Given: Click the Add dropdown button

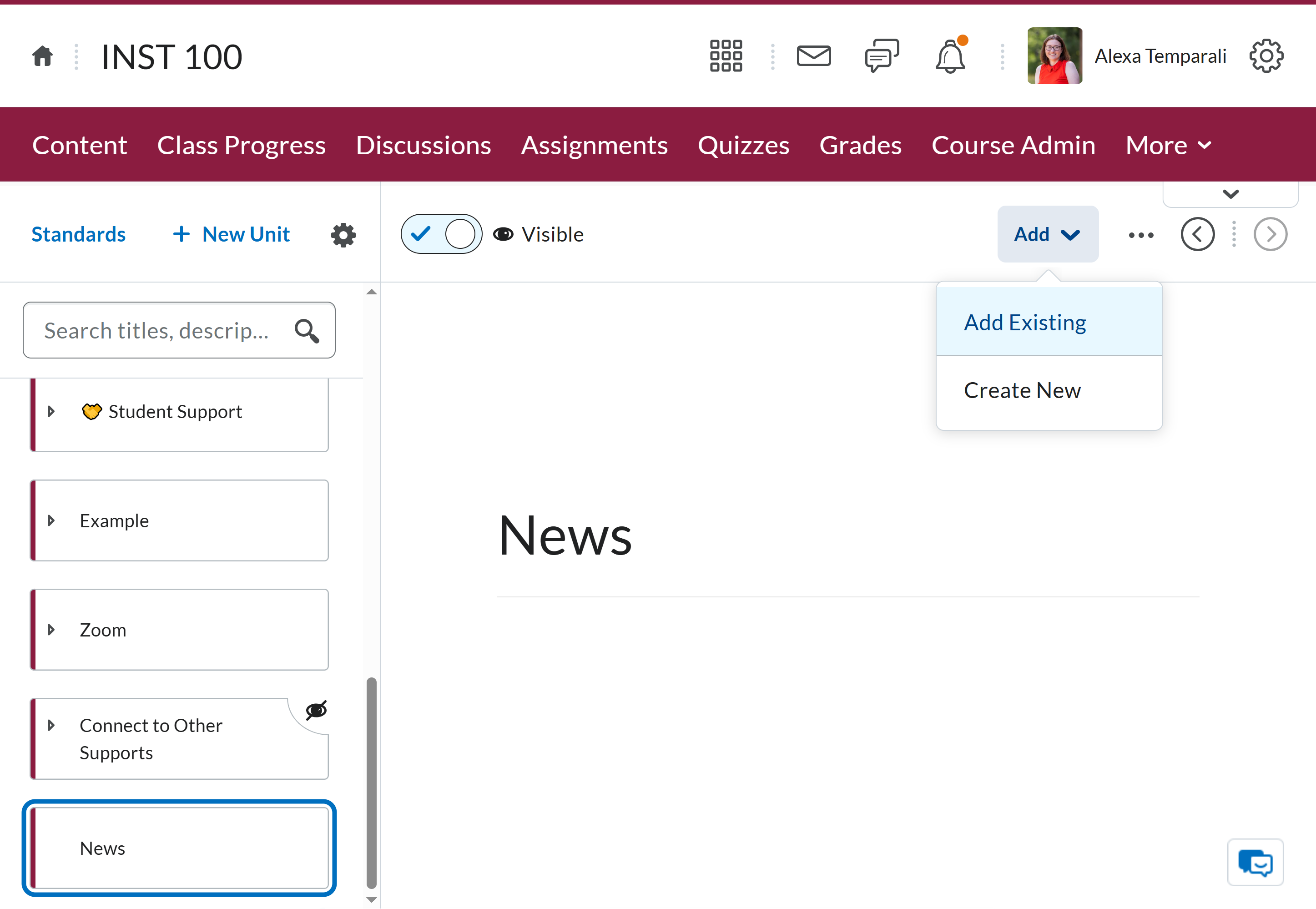Looking at the screenshot, I should (x=1048, y=234).
